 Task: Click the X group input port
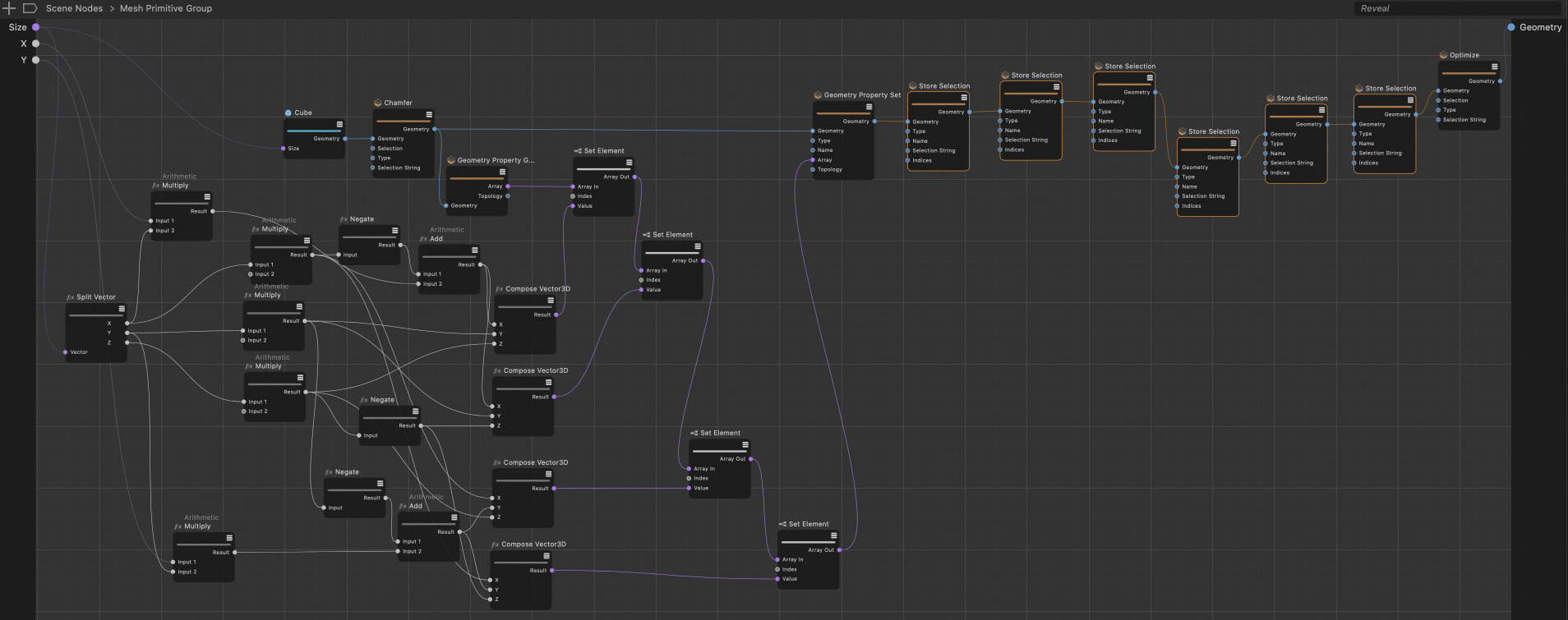[x=36, y=44]
